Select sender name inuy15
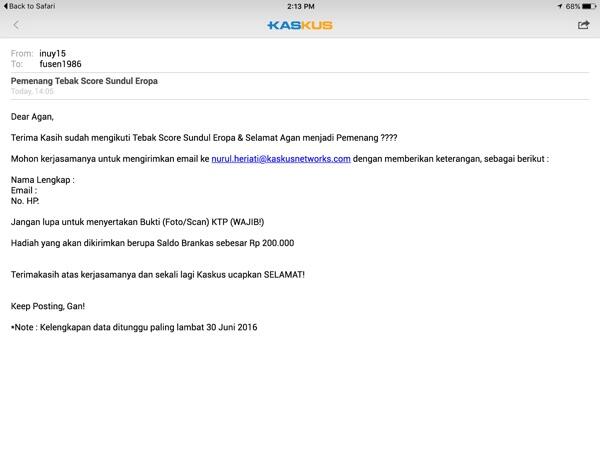 [52, 54]
